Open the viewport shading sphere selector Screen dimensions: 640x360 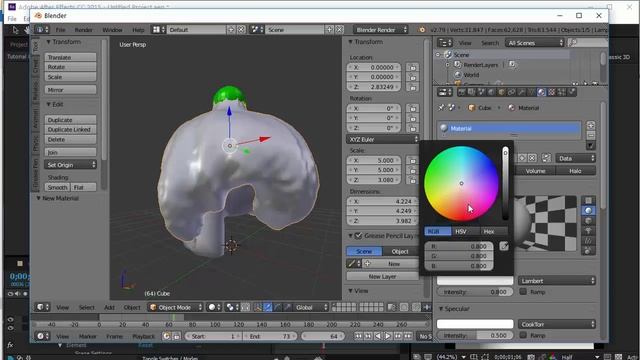click(214, 307)
